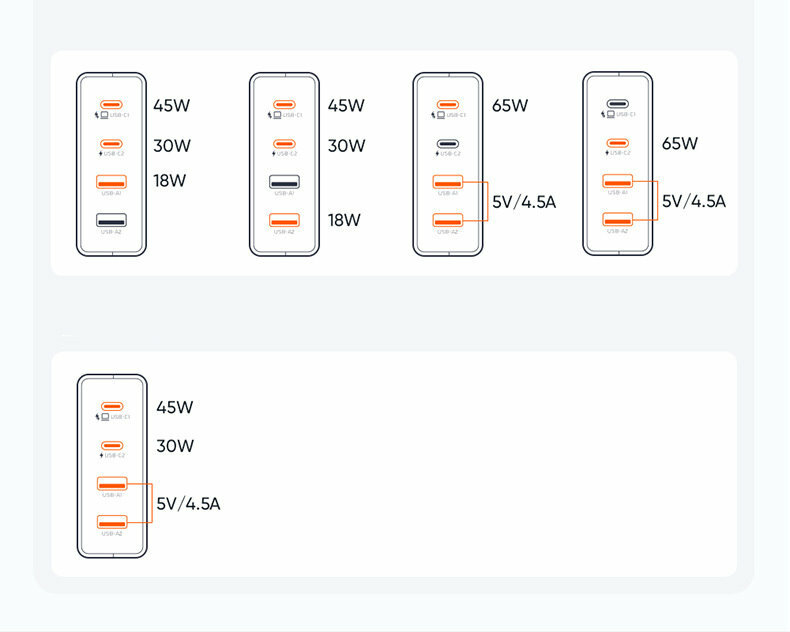Click the 45W label beside bottom charger
This screenshot has width=790, height=632.
coord(175,408)
